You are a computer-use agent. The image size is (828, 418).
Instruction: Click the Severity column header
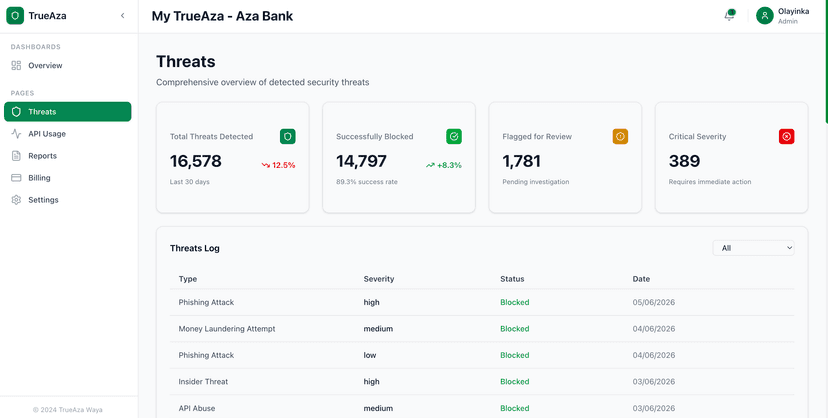click(379, 279)
